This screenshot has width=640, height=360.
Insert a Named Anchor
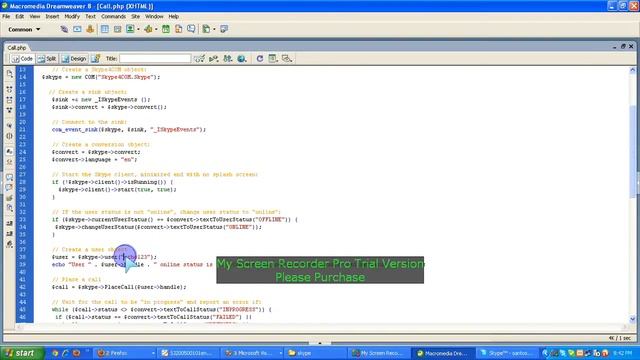click(x=90, y=29)
